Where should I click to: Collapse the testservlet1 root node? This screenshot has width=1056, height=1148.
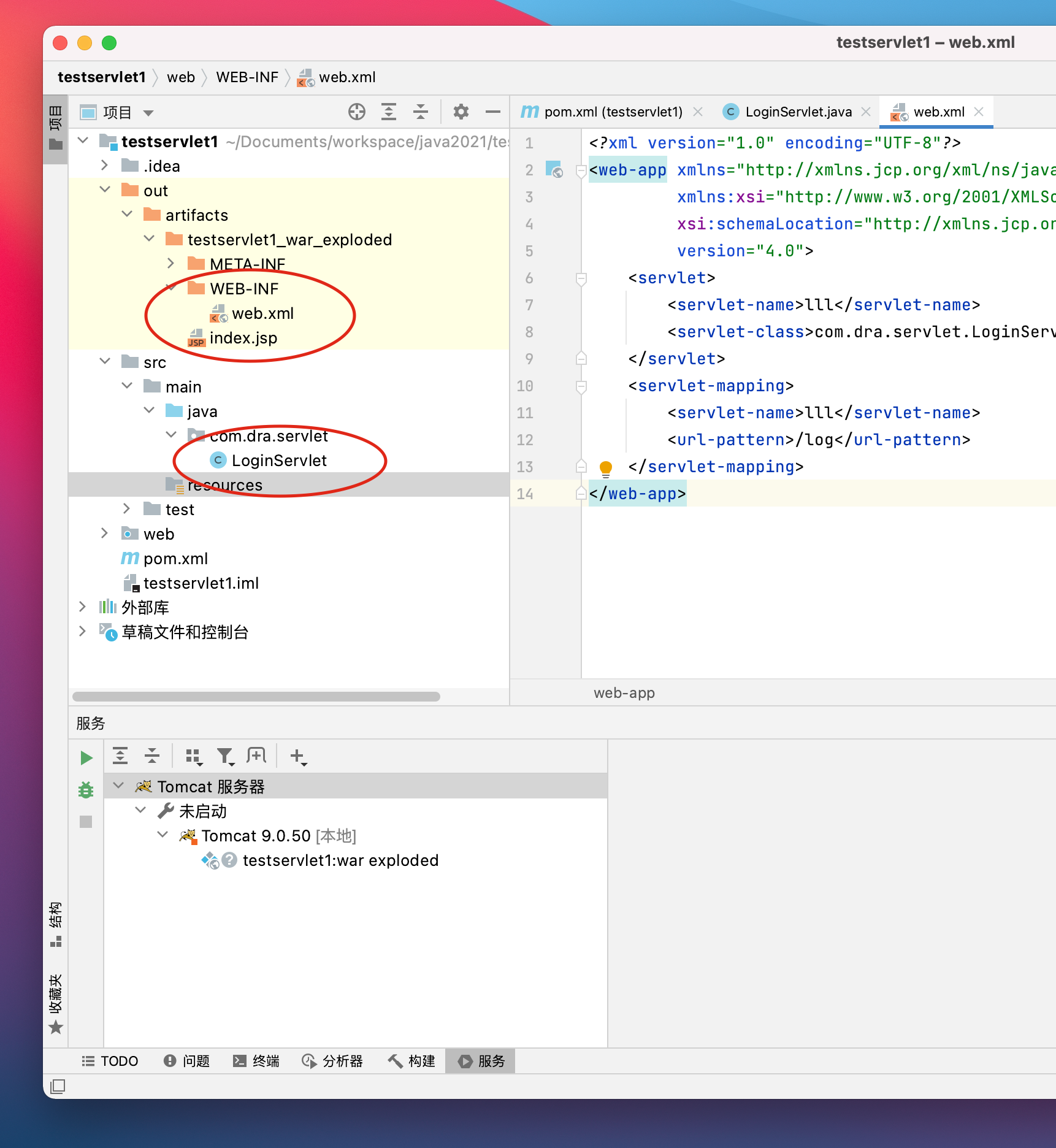83,141
